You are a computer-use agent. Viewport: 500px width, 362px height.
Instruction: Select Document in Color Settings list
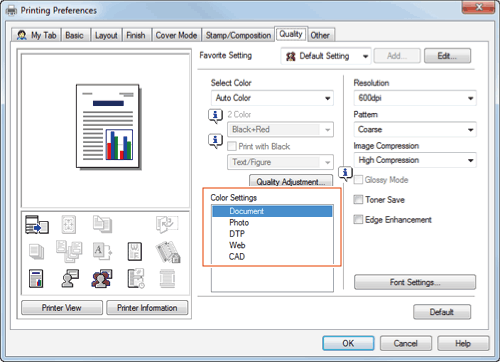tap(272, 211)
